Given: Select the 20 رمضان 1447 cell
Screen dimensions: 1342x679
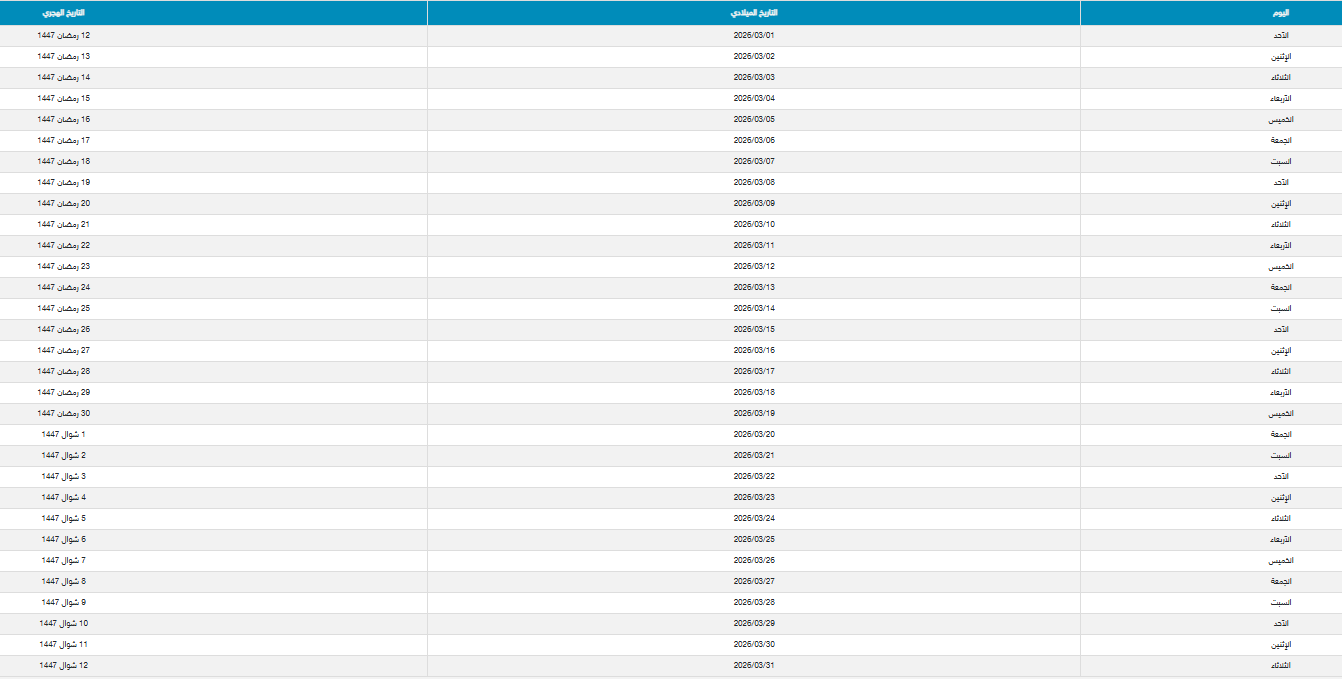Looking at the screenshot, I should 64,203.
